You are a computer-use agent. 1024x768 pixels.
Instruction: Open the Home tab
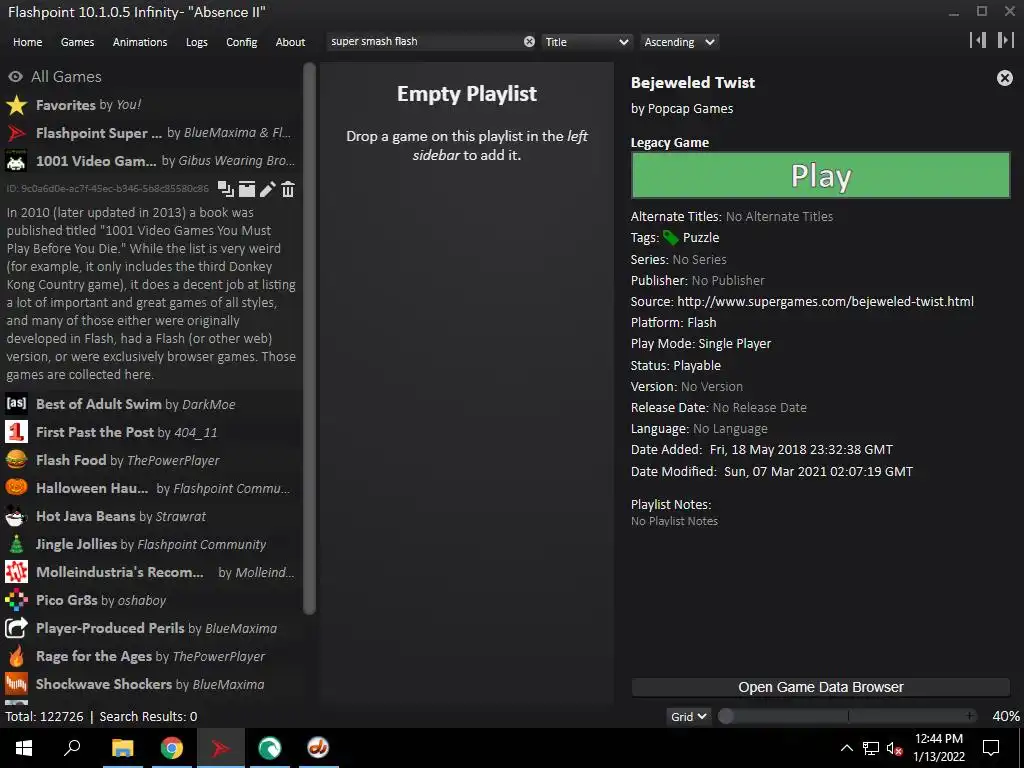pos(27,42)
